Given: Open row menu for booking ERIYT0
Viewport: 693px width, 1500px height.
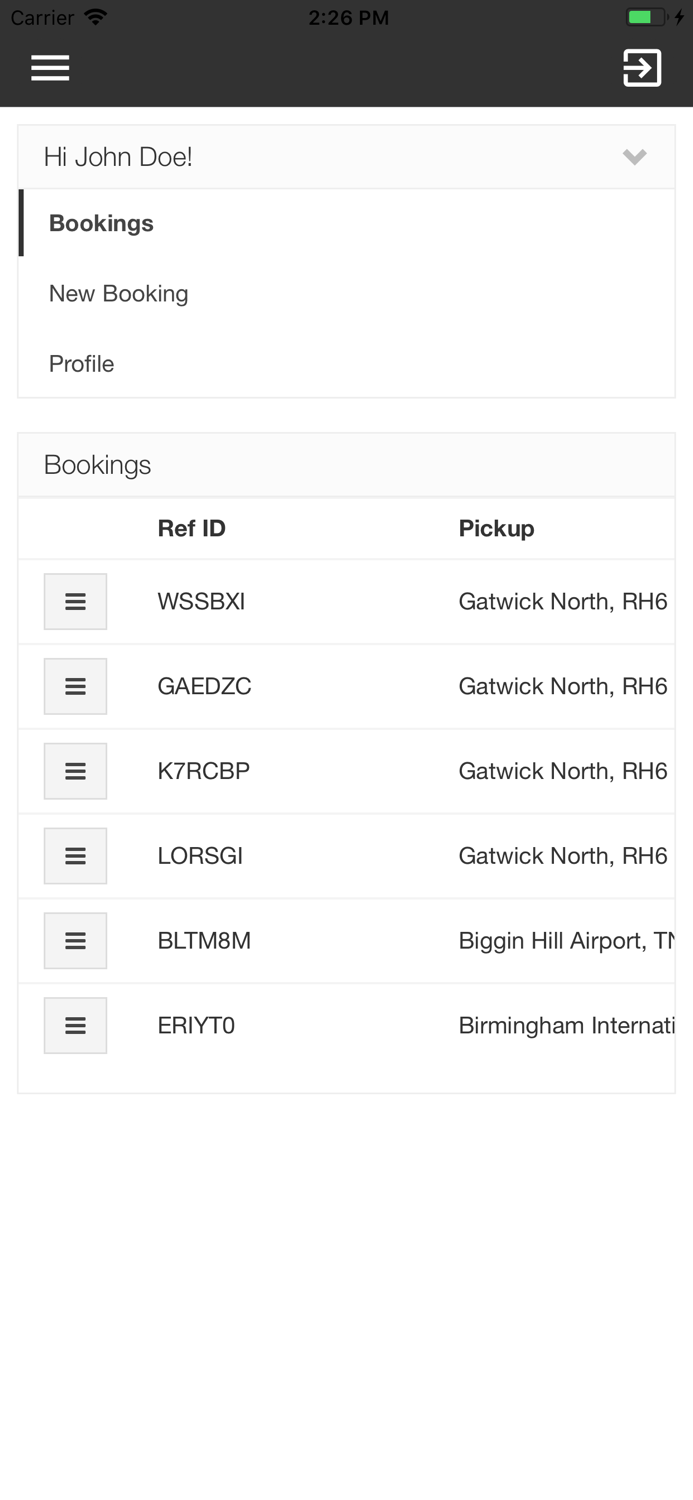Looking at the screenshot, I should click(x=75, y=1026).
